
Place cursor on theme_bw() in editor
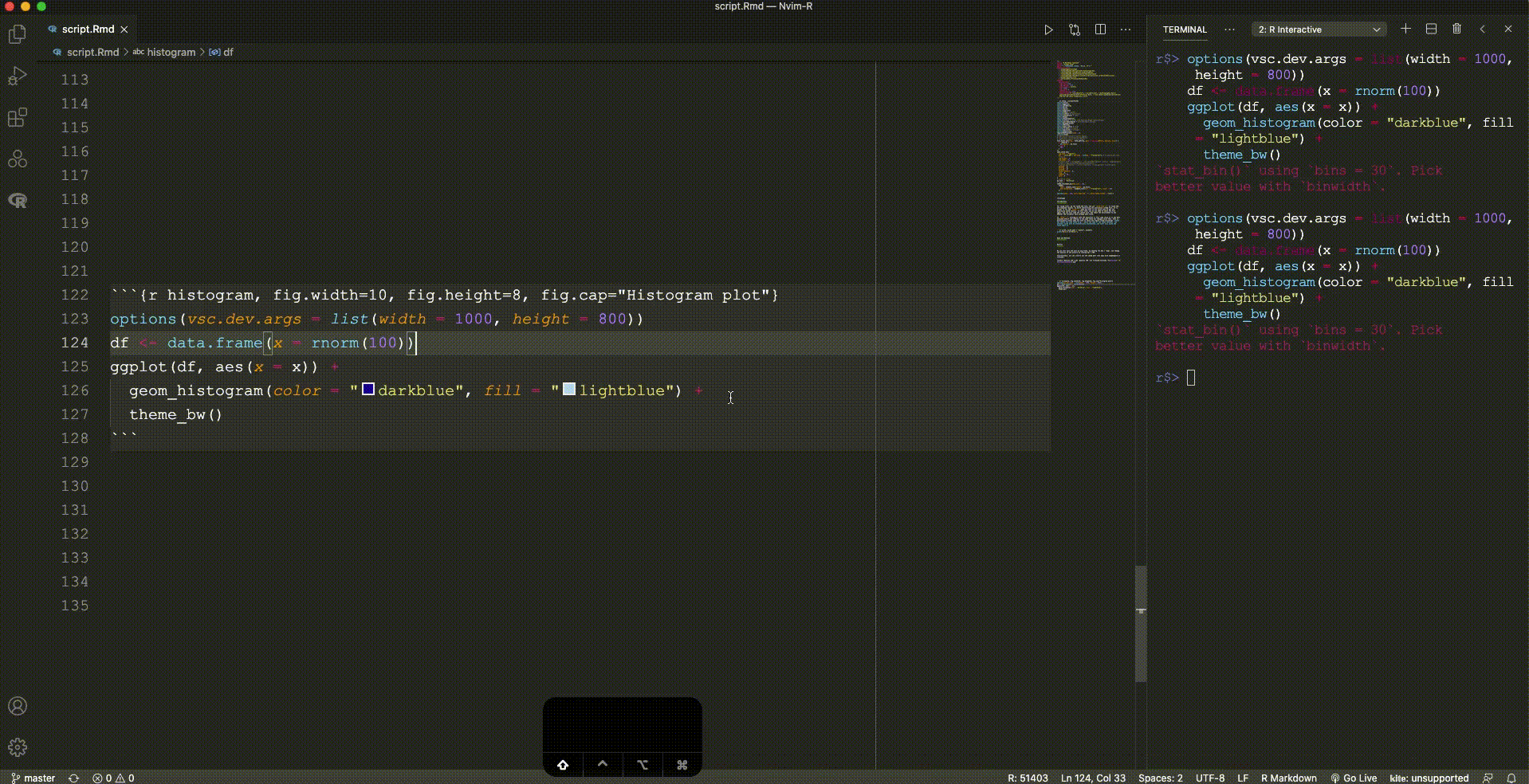click(x=175, y=414)
